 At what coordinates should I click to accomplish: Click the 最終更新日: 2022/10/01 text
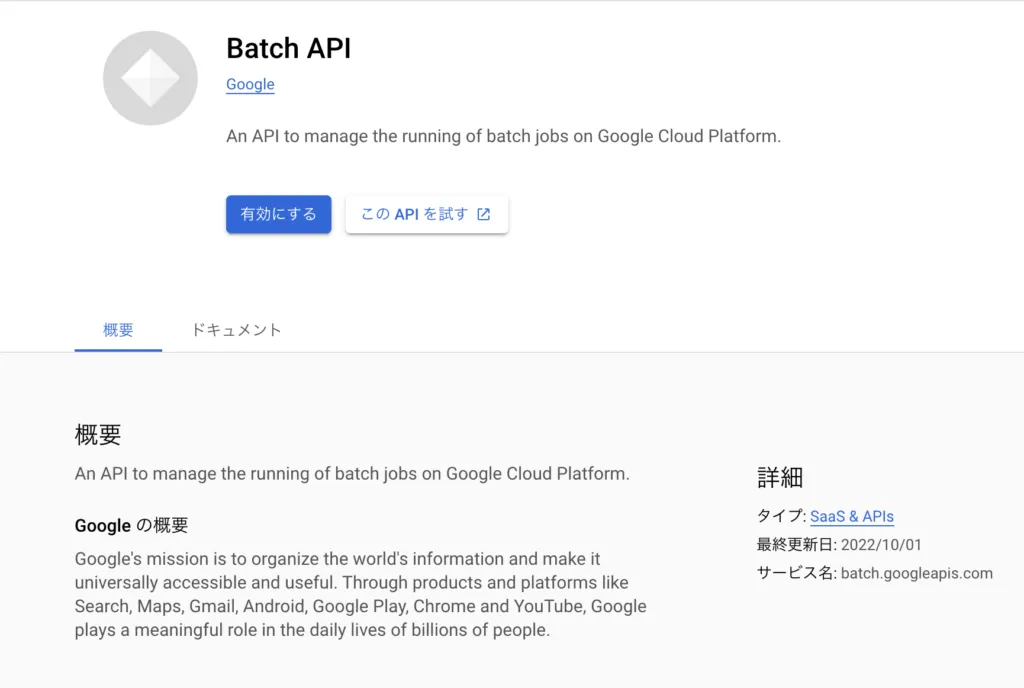(x=839, y=544)
